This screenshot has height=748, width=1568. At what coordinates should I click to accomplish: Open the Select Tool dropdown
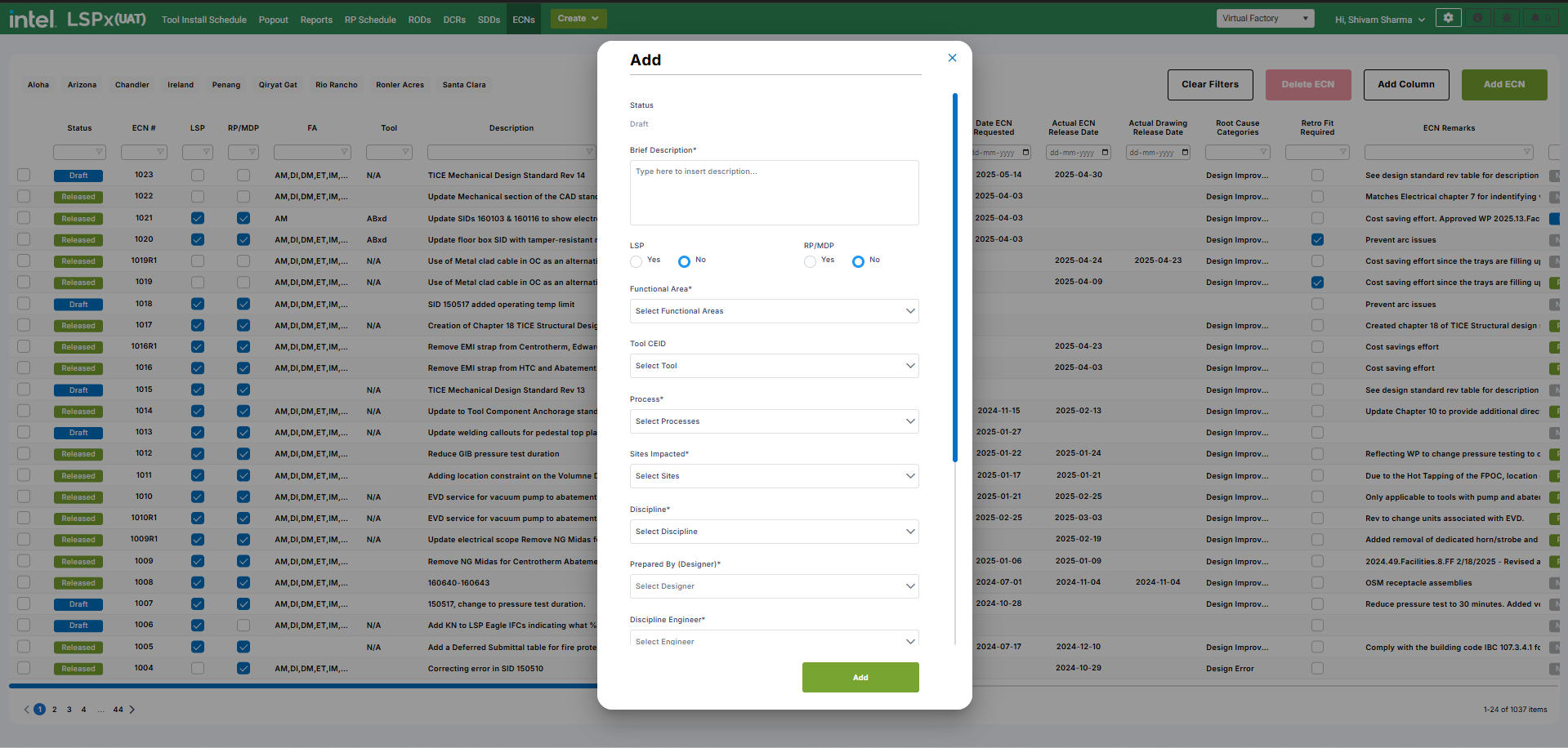coord(774,366)
